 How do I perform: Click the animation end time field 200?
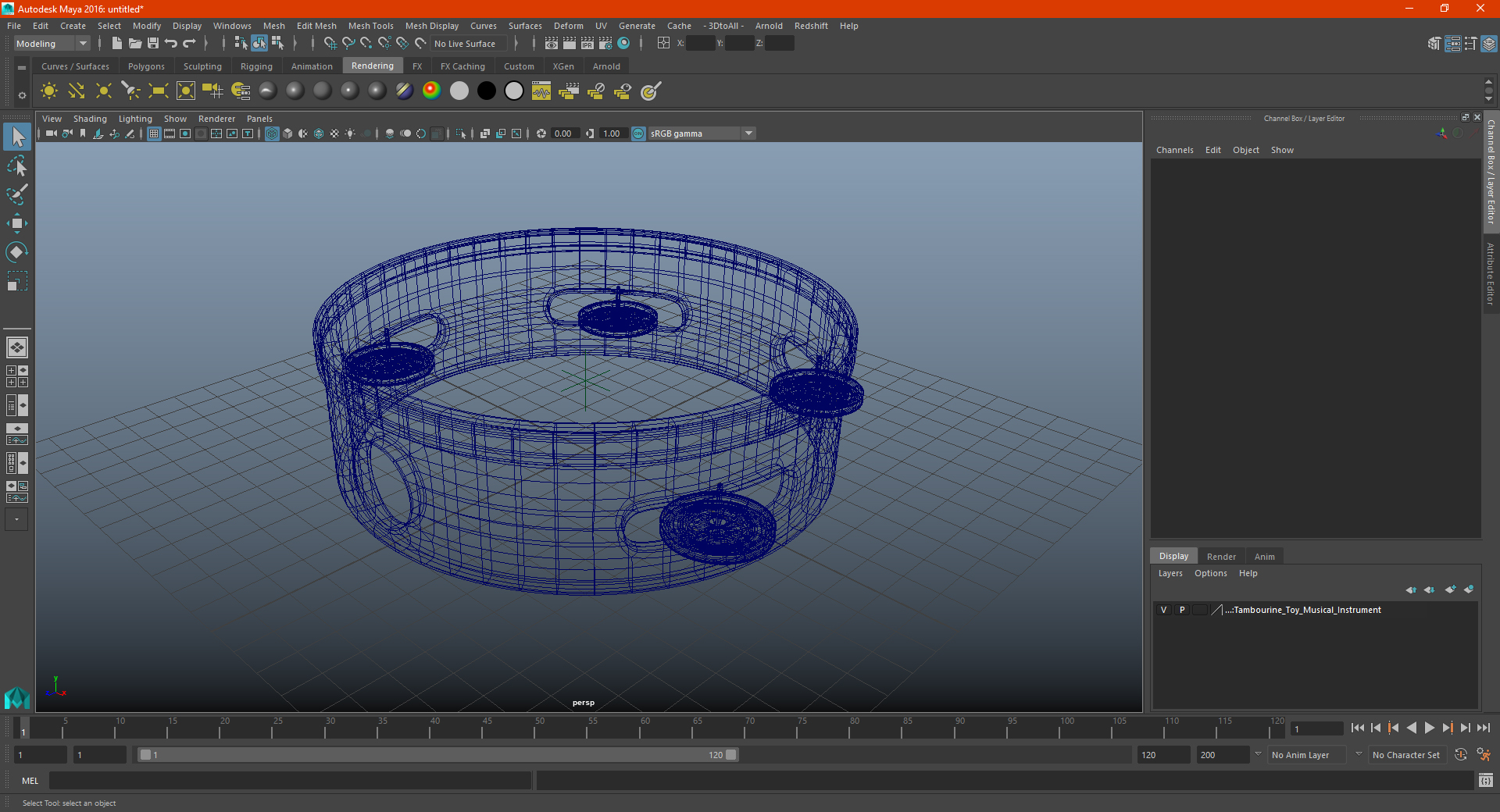coord(1223,755)
